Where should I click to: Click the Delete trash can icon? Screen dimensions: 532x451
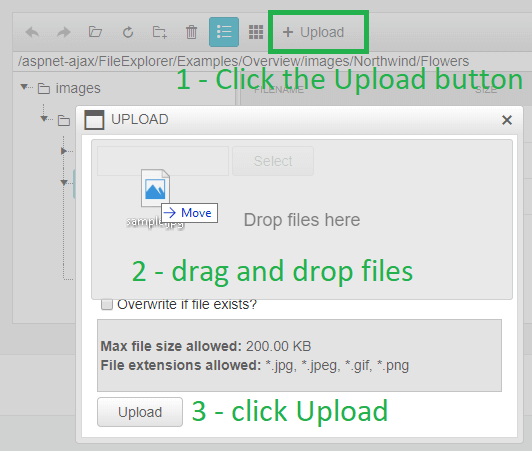tap(191, 32)
